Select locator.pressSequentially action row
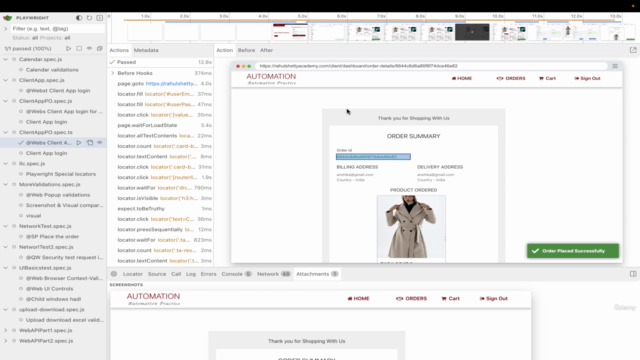 pos(161,229)
